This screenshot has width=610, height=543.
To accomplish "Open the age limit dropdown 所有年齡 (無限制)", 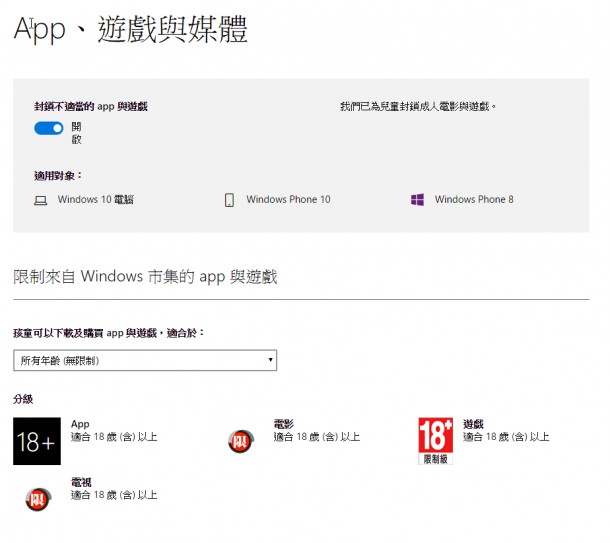I will (145, 360).
